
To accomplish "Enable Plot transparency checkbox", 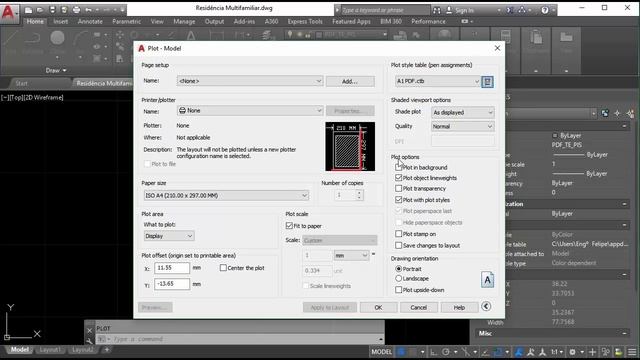I will tap(399, 189).
